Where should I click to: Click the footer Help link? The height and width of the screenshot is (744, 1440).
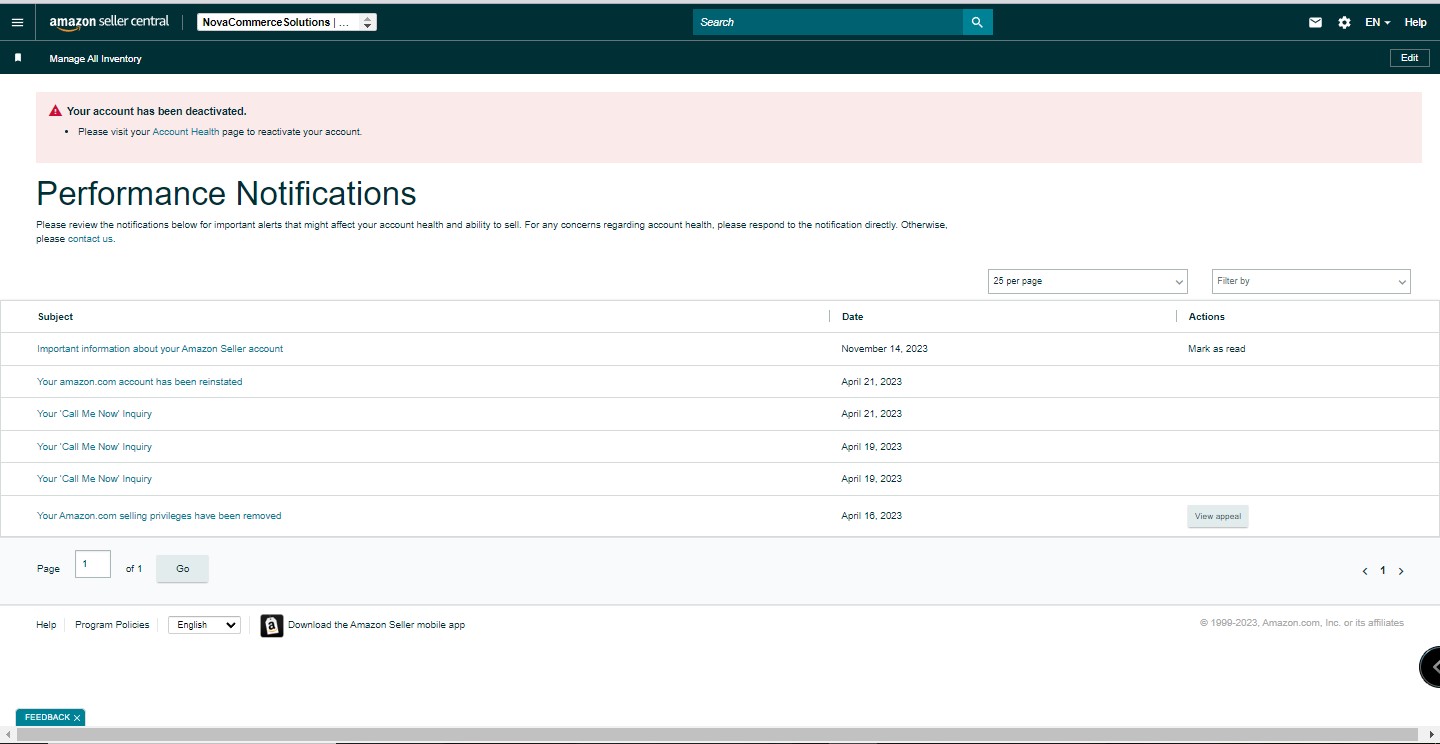pos(46,625)
